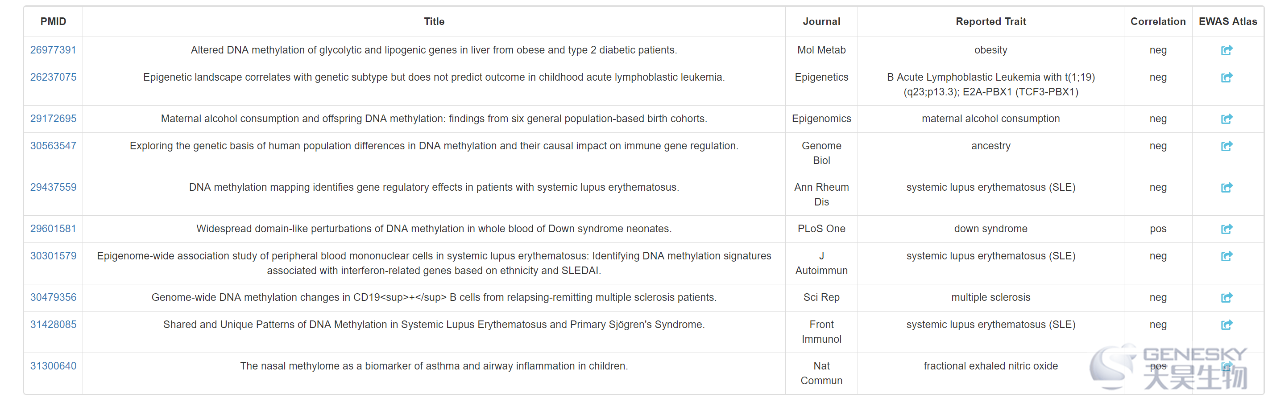
Task: Open PMID 29172695 link
Action: tap(53, 119)
